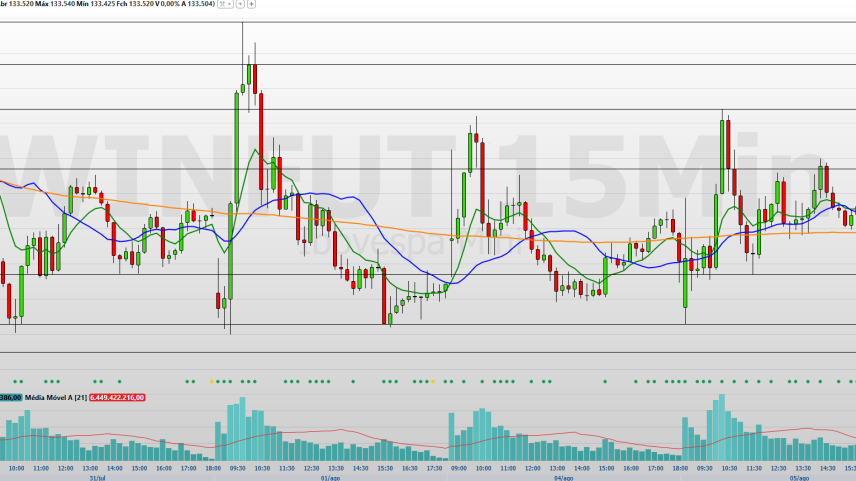Click the yellow signal dot before 01/ago session

click(x=212, y=381)
